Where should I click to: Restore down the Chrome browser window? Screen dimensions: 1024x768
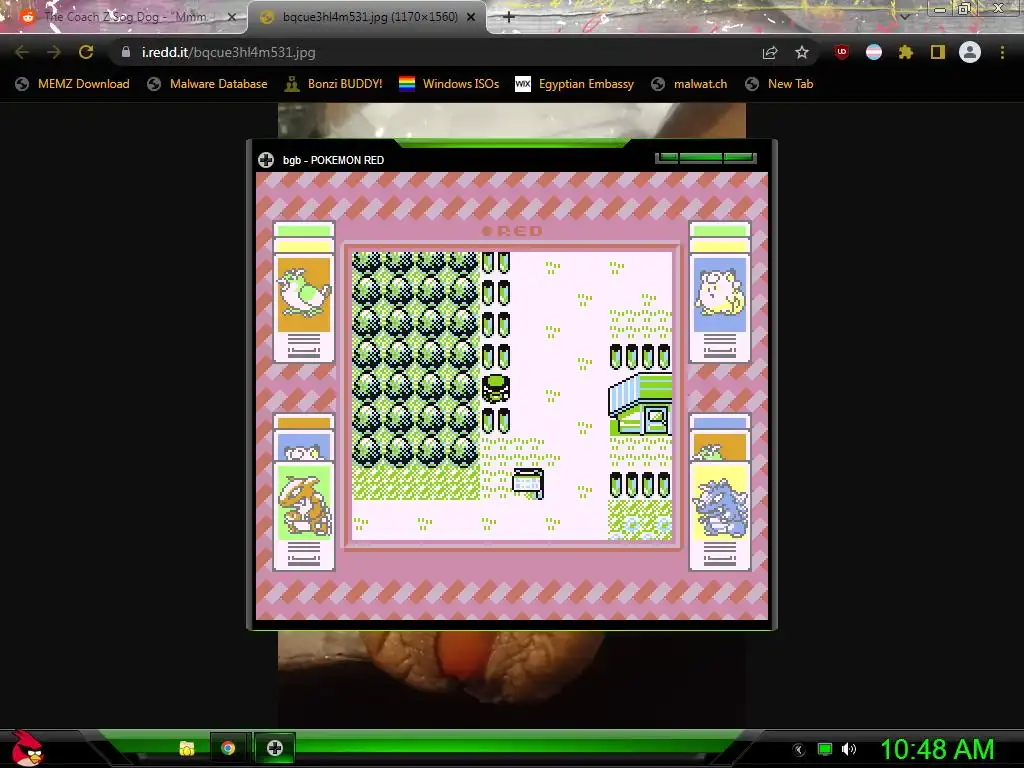click(964, 9)
